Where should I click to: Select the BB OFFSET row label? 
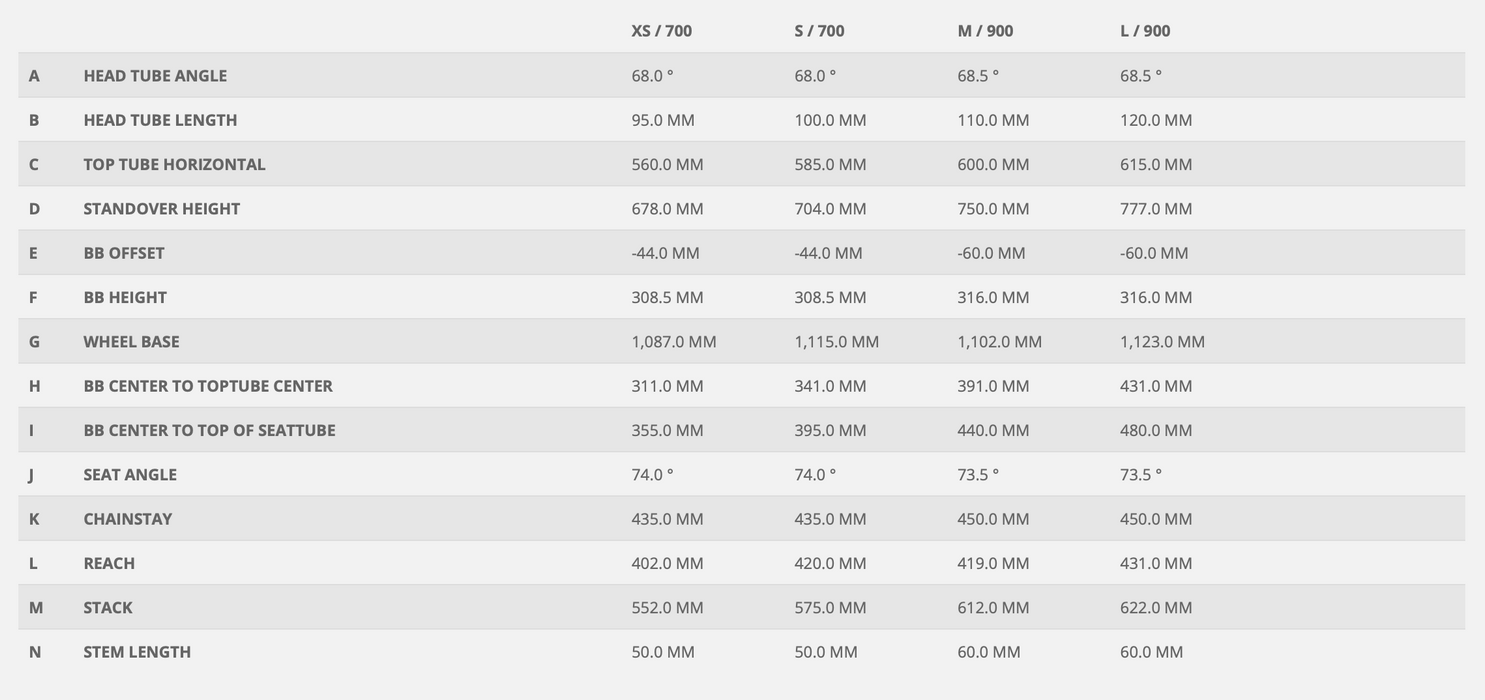(124, 253)
